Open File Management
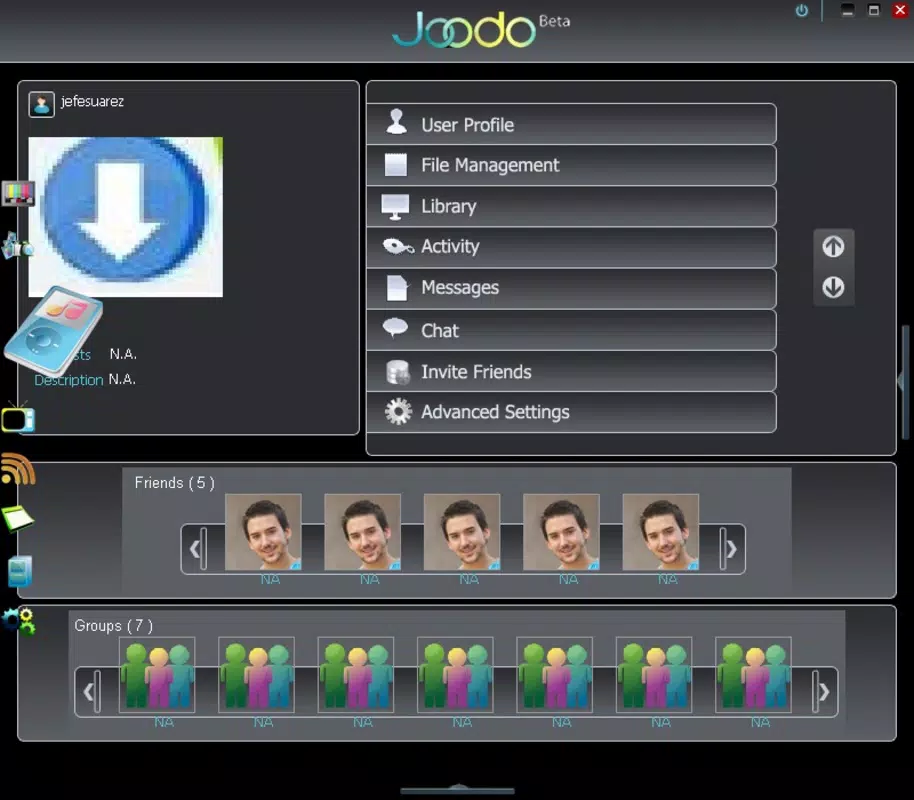Screen dimensions: 914x800 point(571,166)
